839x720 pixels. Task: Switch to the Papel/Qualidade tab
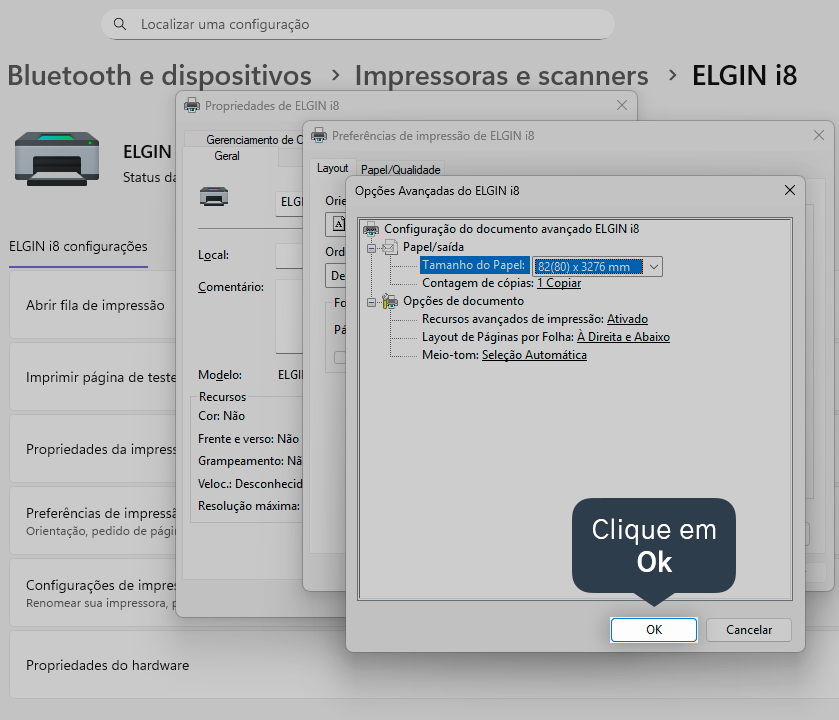coord(400,170)
